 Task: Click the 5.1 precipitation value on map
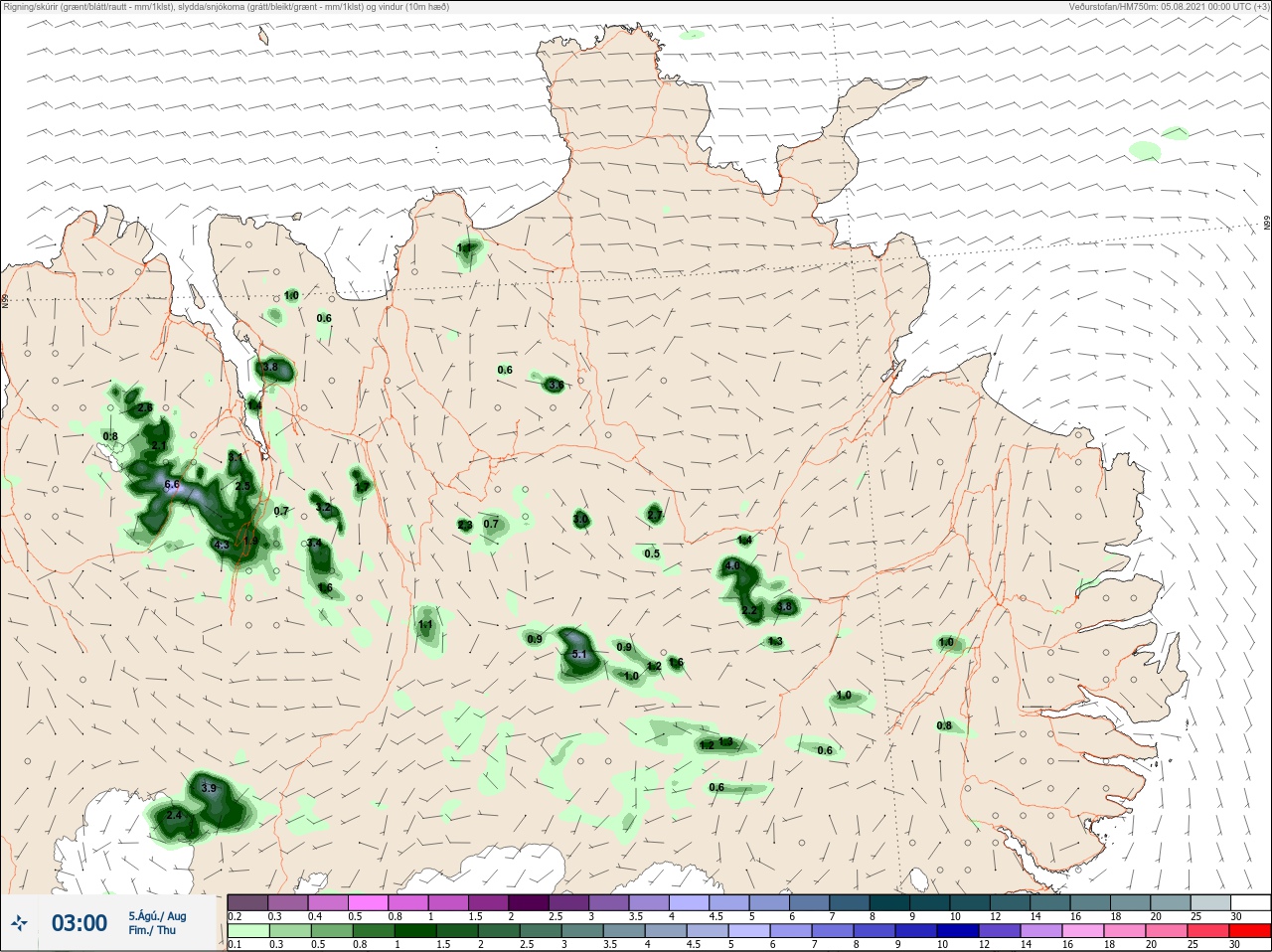580,654
